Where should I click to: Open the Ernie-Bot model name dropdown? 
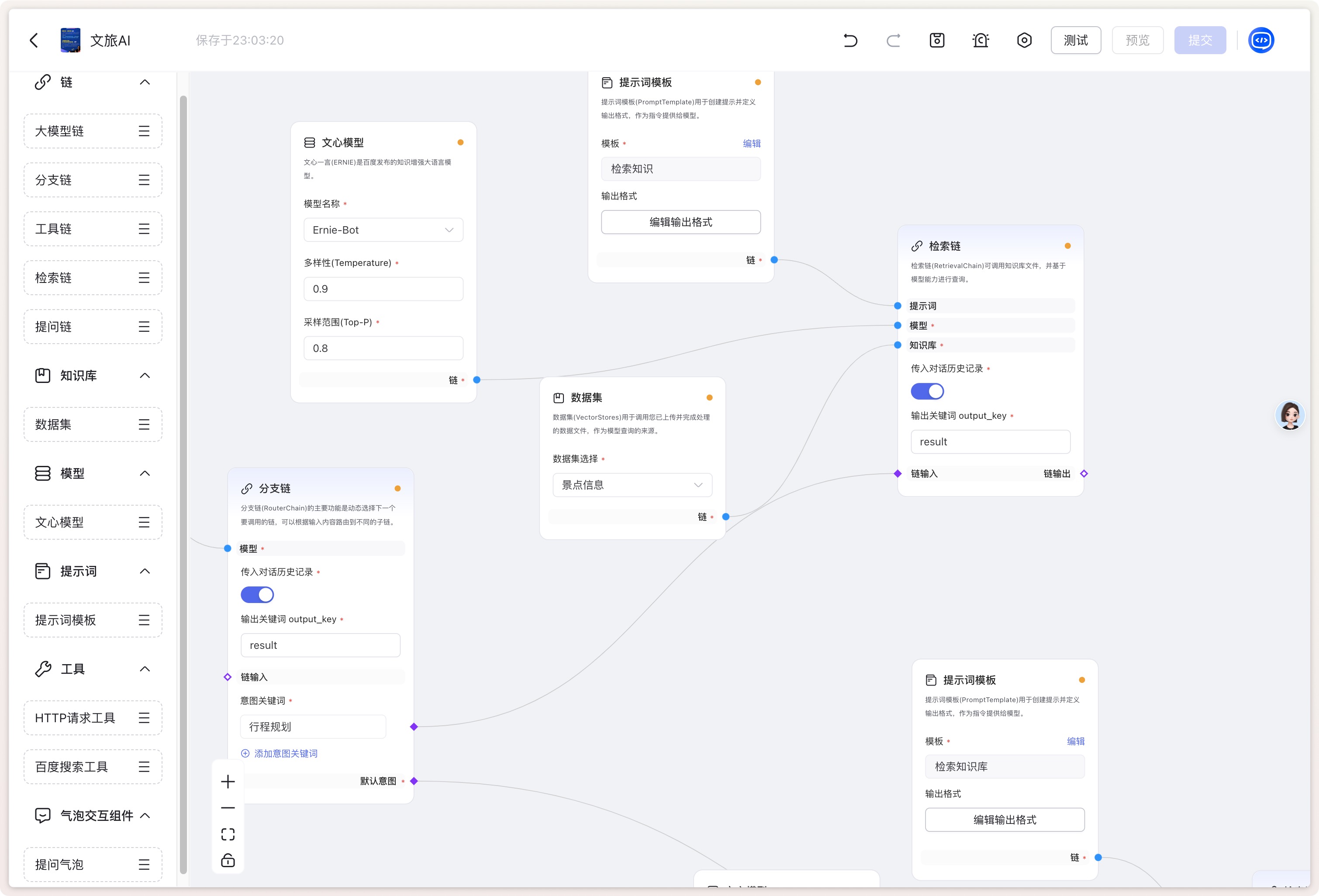(383, 230)
